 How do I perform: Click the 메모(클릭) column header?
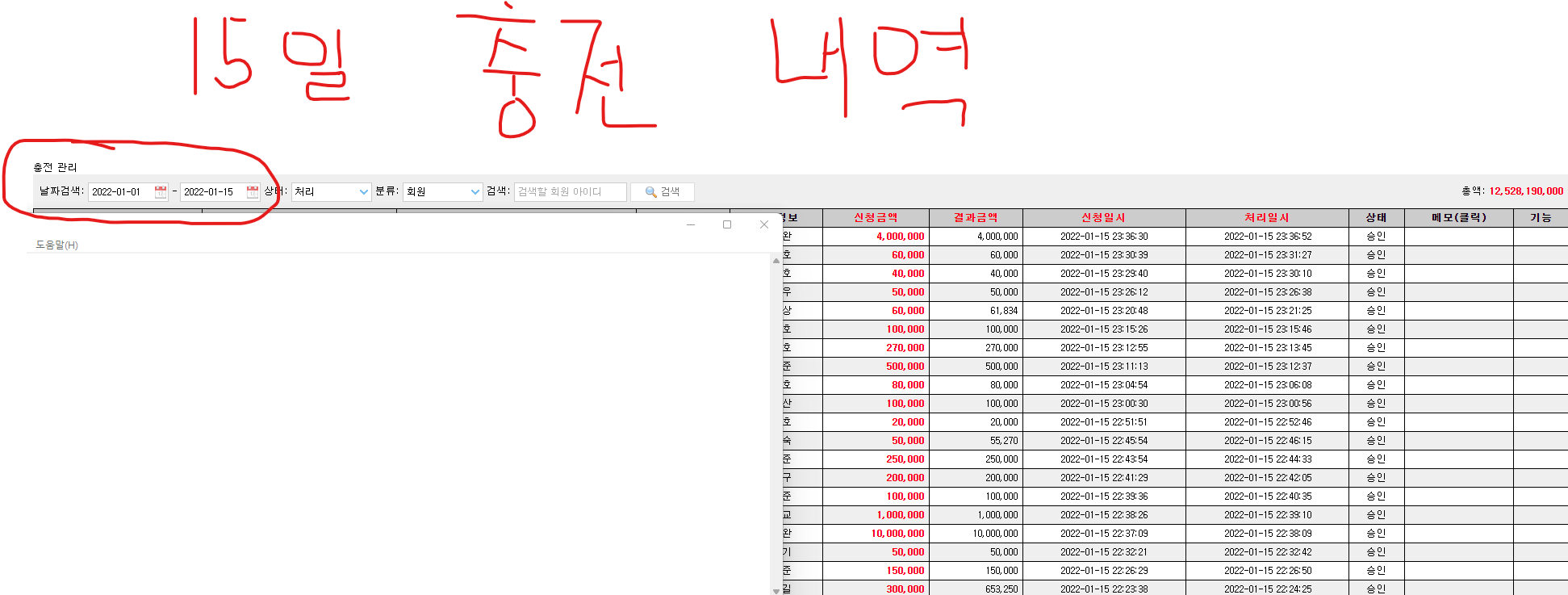point(1458,218)
